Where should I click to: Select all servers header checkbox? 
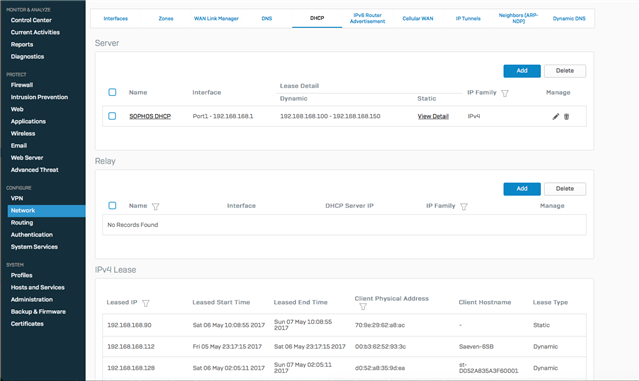point(112,92)
